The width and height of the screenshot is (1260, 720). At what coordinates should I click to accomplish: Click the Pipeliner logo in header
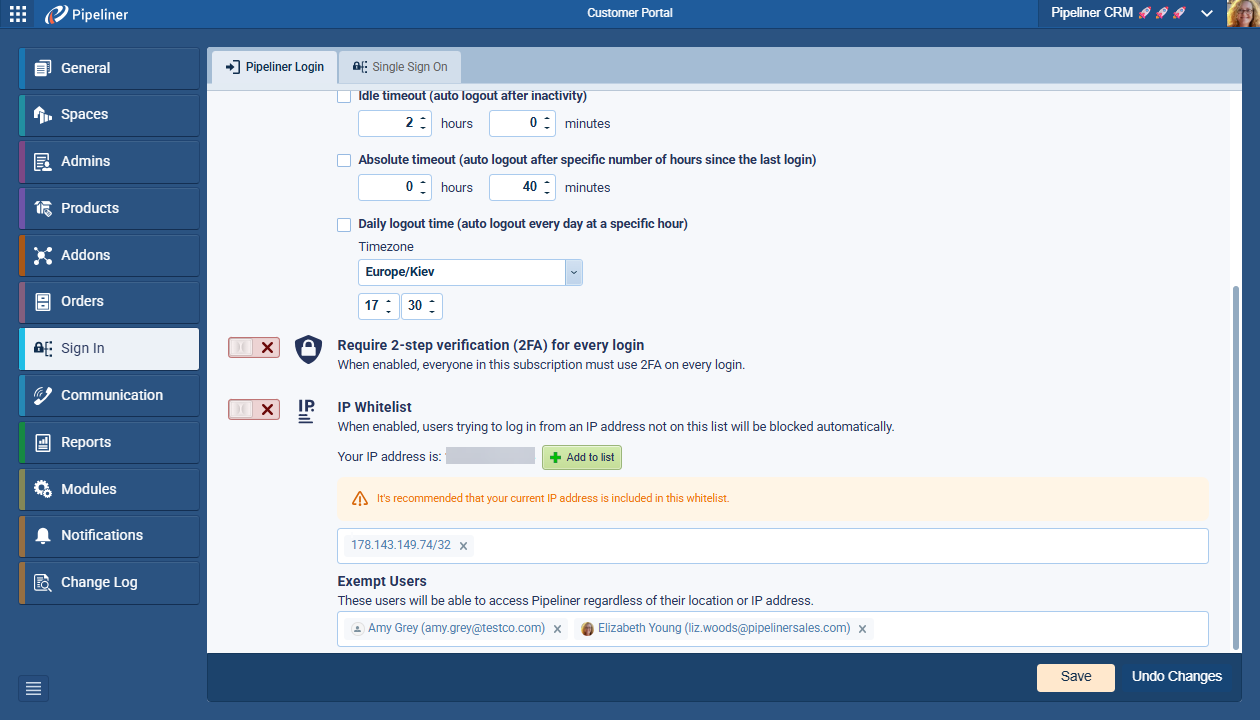[x=87, y=14]
